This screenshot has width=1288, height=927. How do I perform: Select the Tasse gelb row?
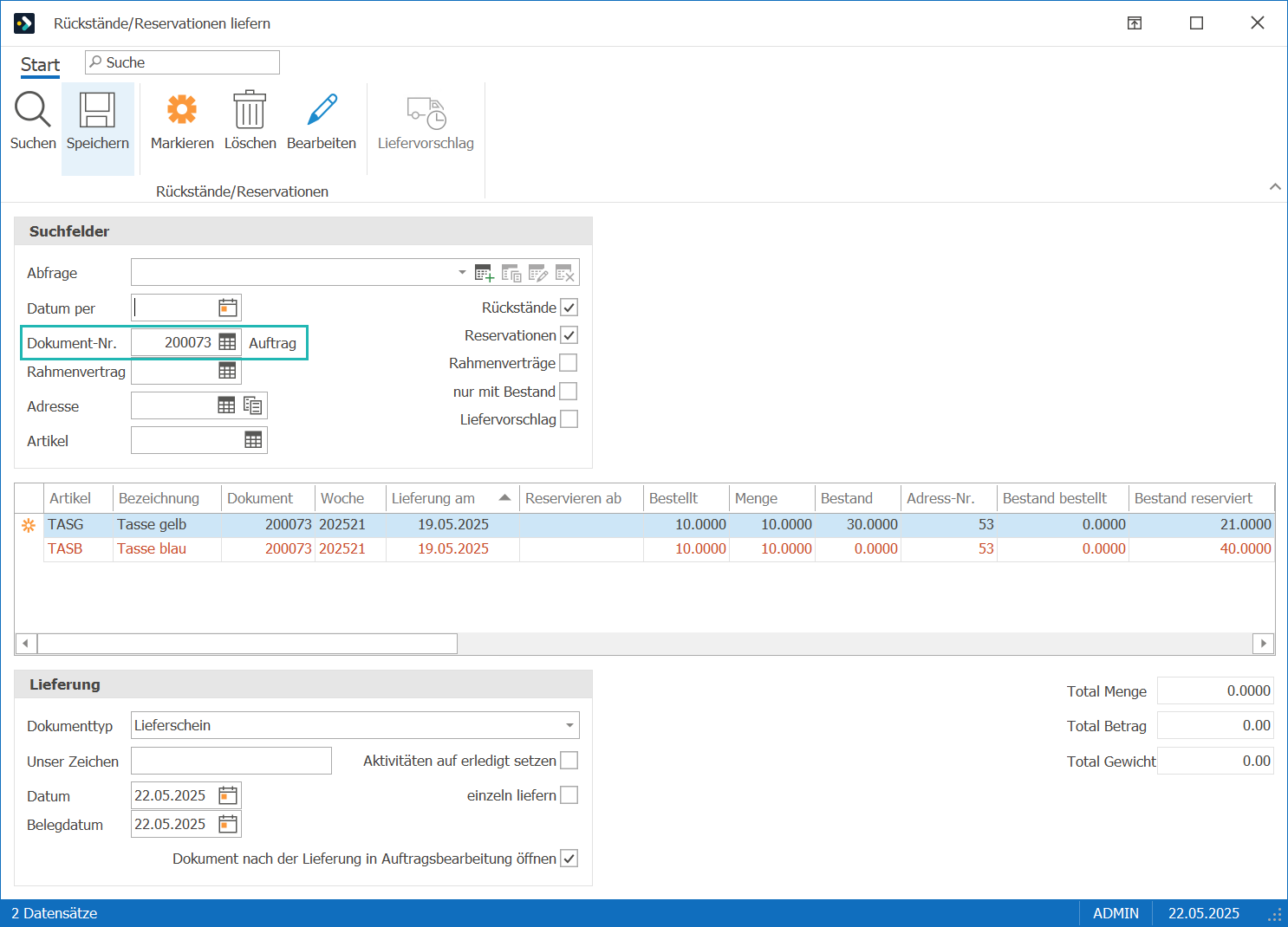tap(659, 525)
